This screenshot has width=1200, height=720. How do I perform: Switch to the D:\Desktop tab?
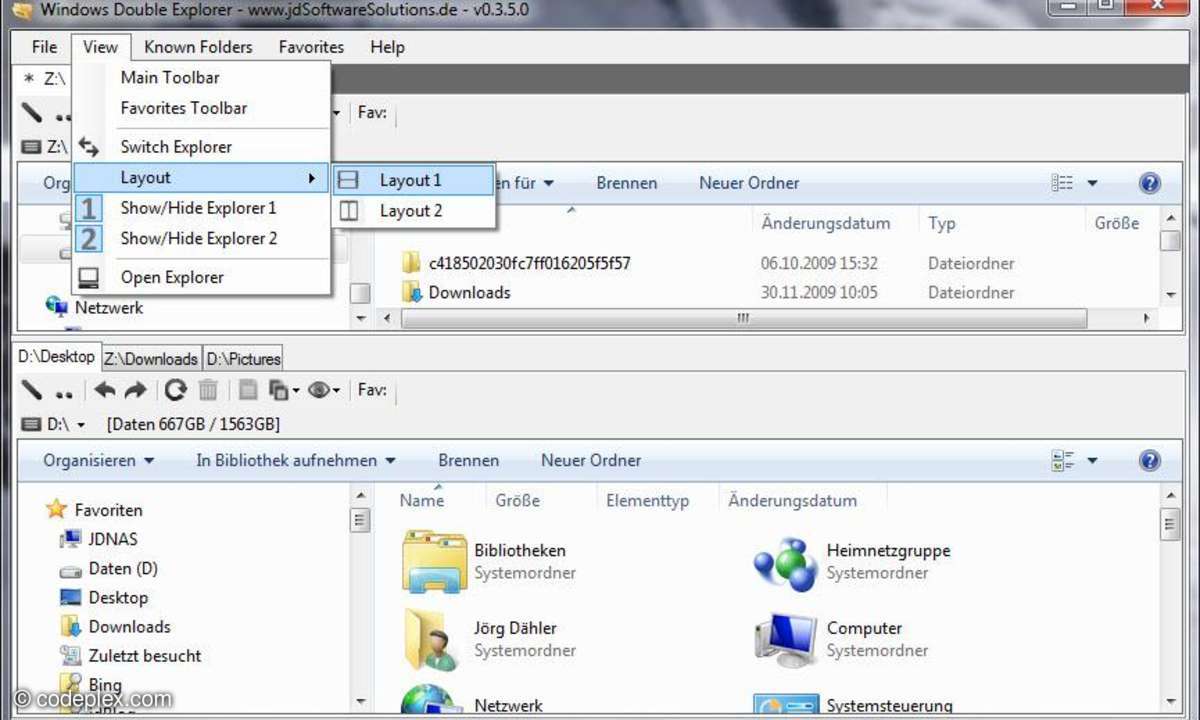coord(57,356)
